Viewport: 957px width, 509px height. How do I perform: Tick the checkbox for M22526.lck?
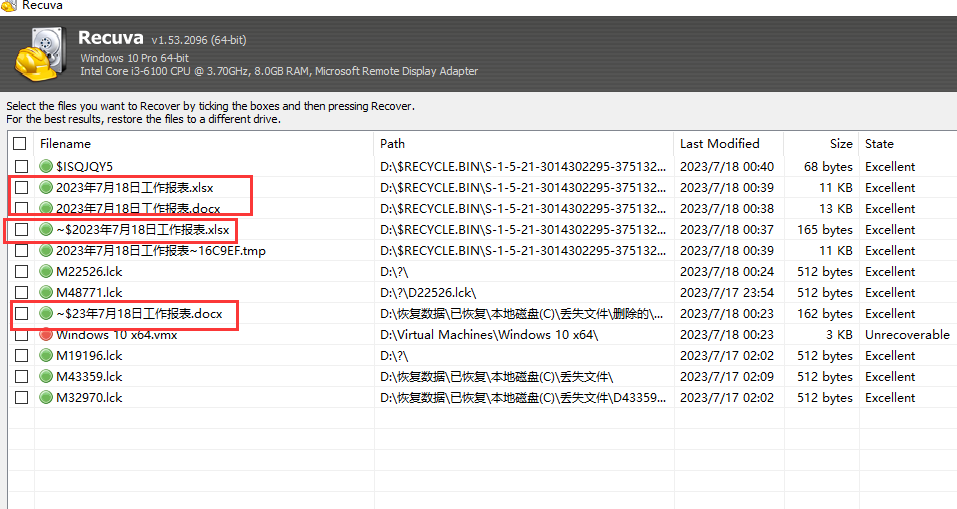21,272
